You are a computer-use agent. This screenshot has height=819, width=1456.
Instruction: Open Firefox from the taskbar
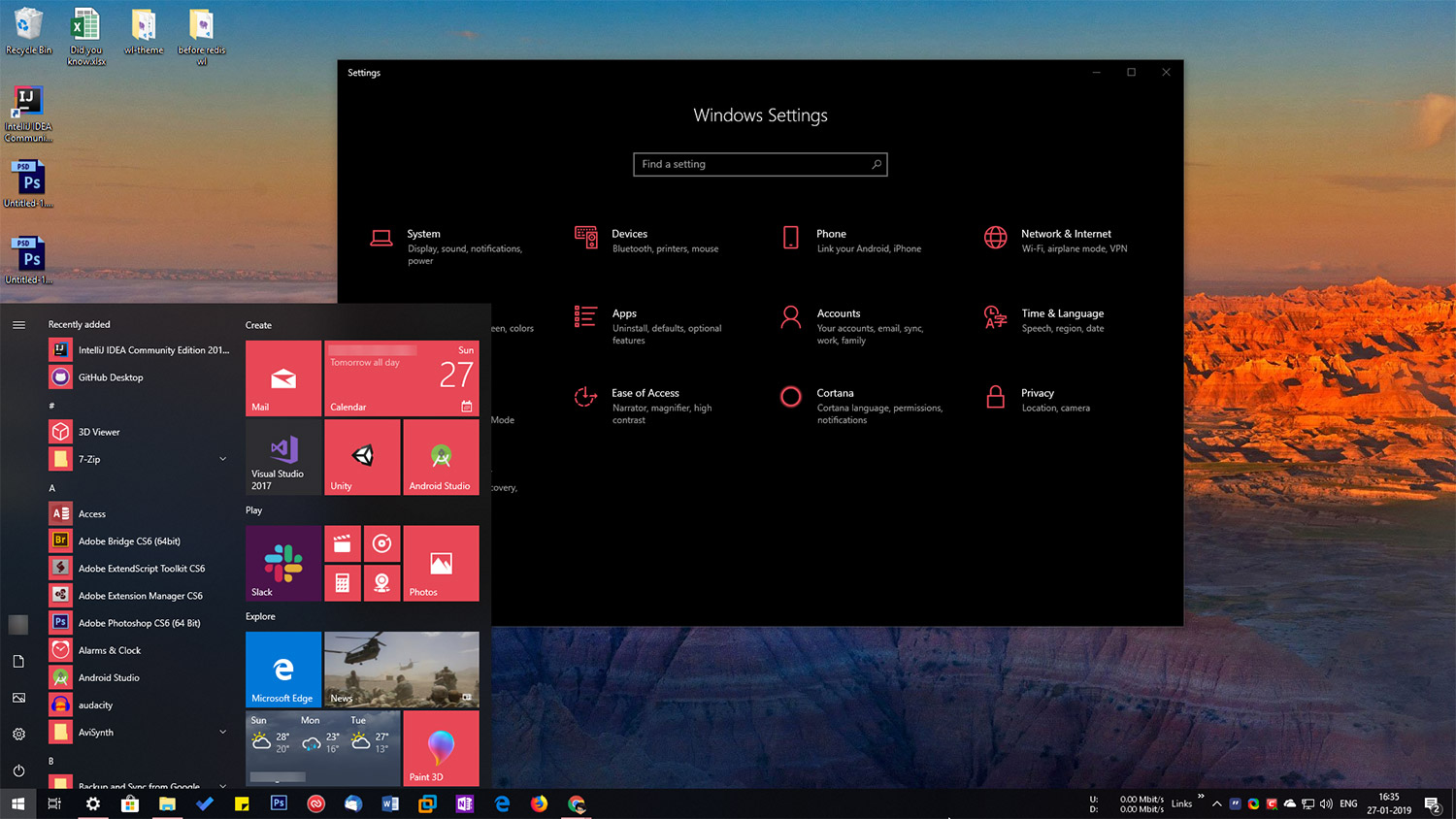coord(539,803)
